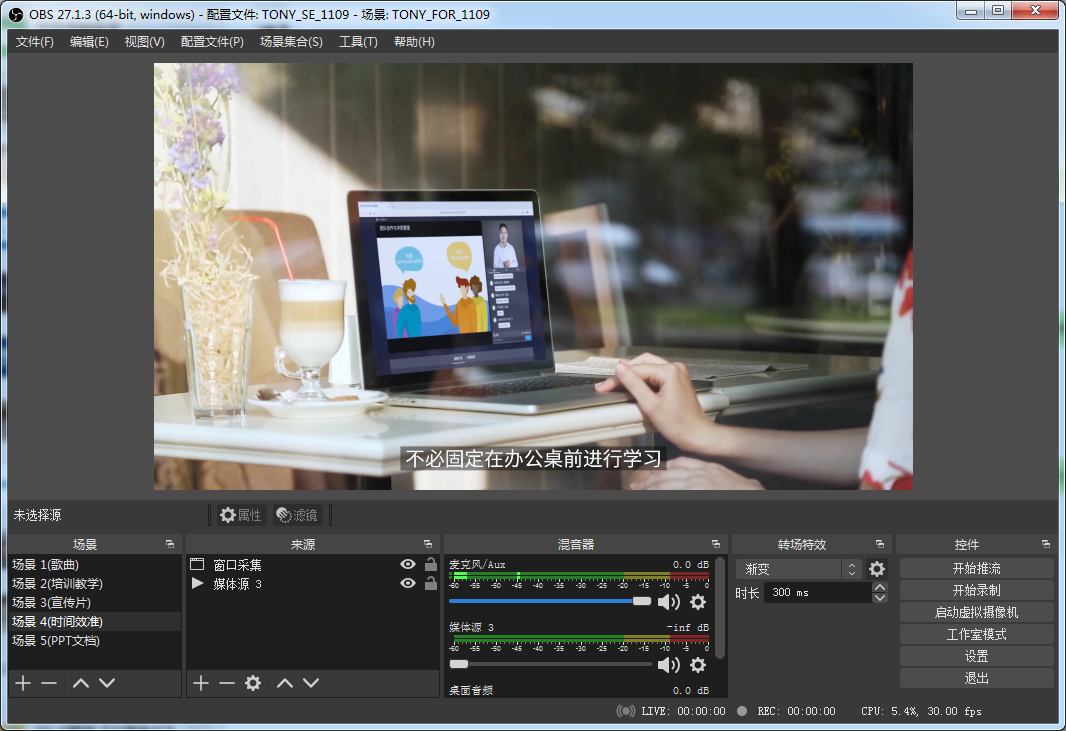
Task: Select the 媒体源 3 source row
Action: pyautogui.click(x=313, y=583)
